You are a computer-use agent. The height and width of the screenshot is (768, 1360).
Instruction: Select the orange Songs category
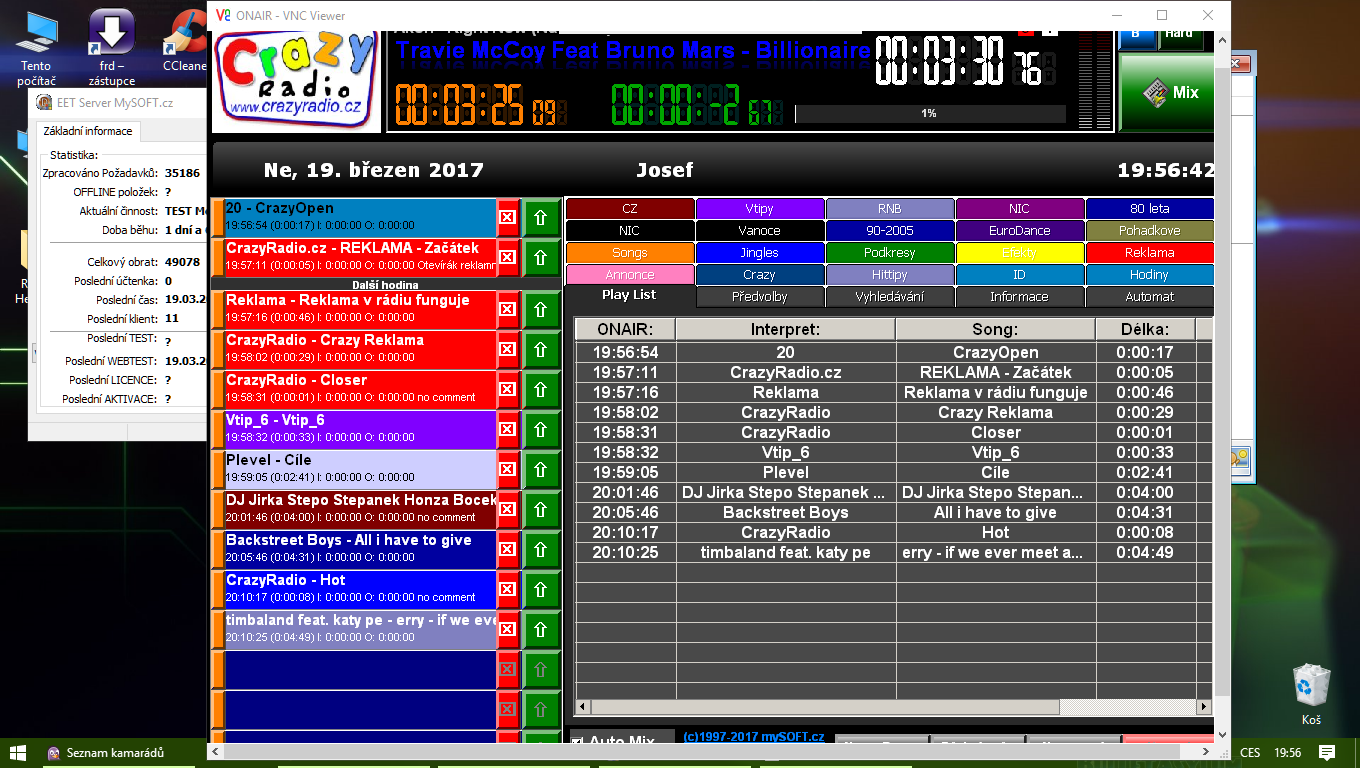(630, 253)
